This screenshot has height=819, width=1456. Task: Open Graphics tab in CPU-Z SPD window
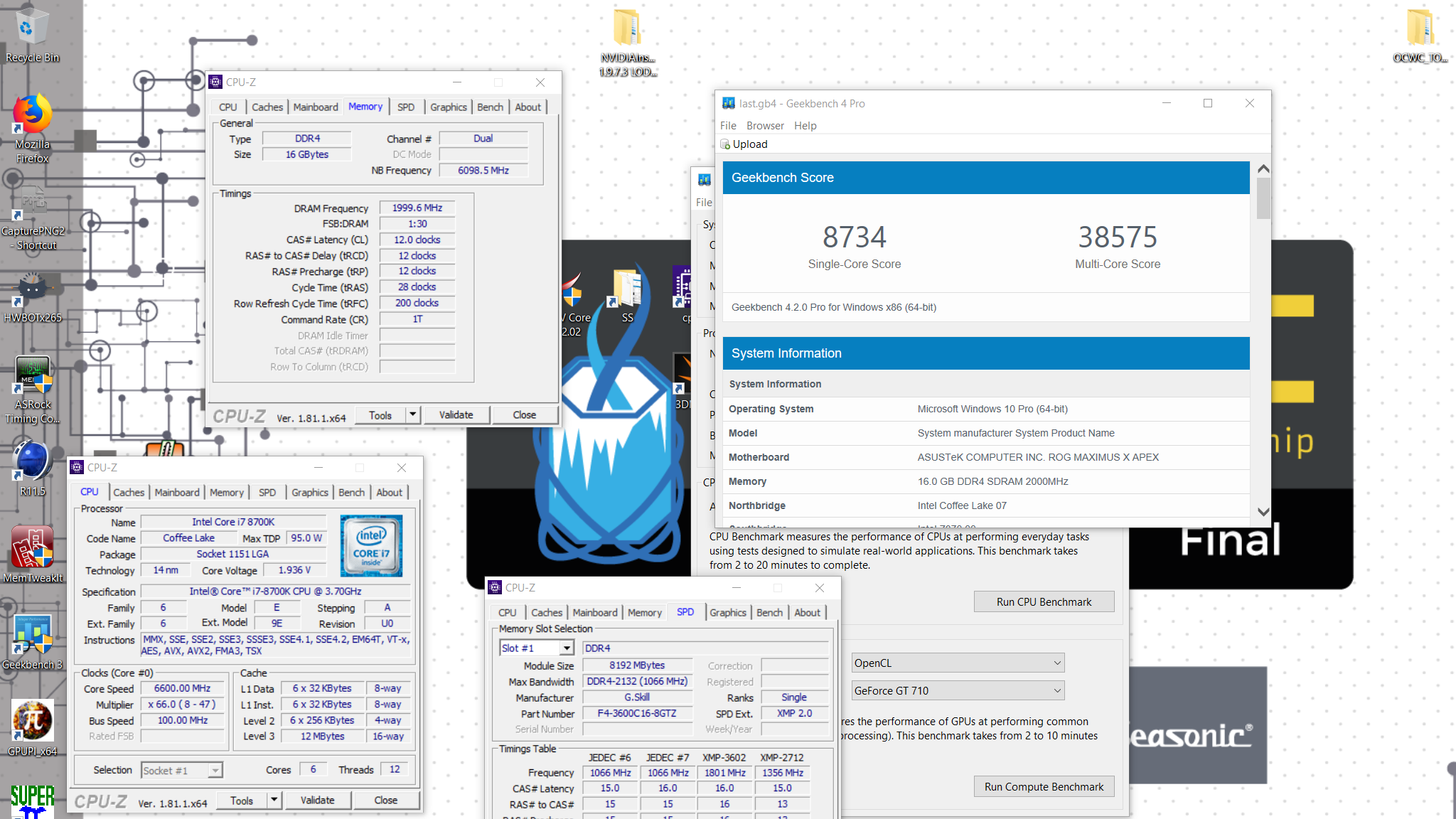tap(728, 613)
